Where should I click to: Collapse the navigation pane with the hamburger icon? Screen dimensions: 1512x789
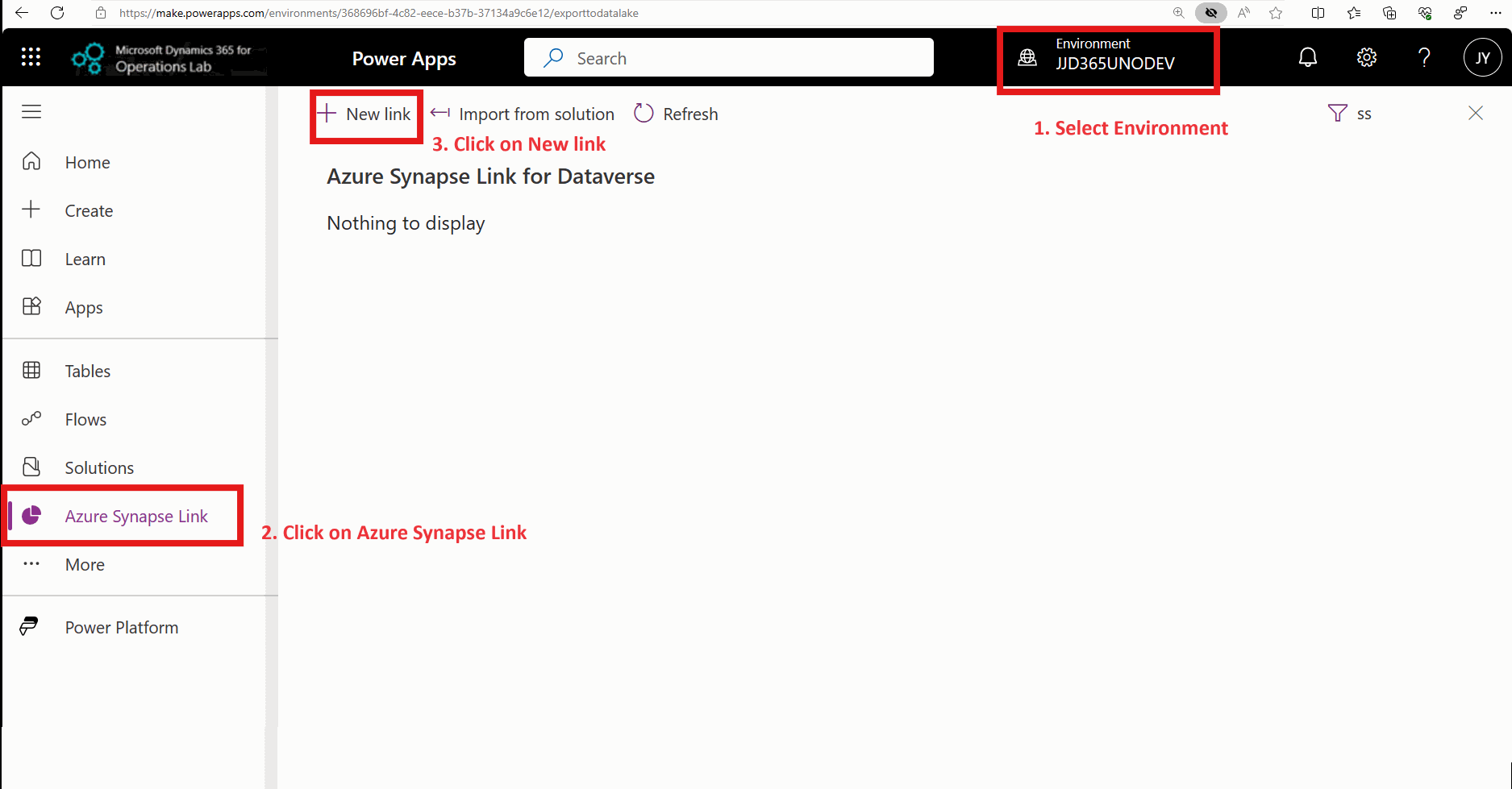(31, 111)
